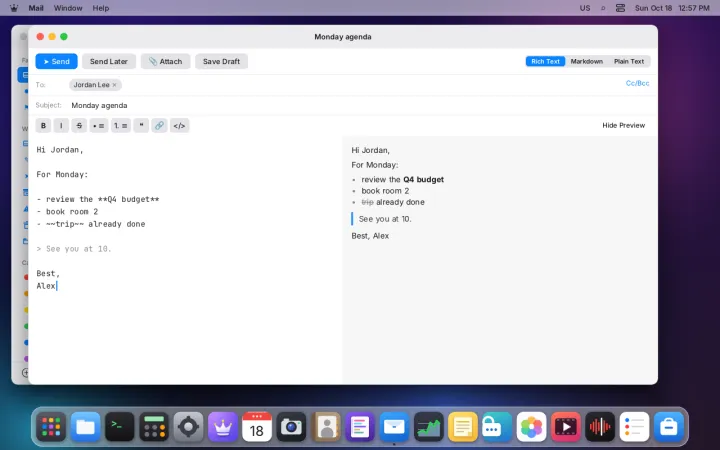Open Calendar showing 18 in the dock
The height and width of the screenshot is (450, 720).
[x=257, y=427]
